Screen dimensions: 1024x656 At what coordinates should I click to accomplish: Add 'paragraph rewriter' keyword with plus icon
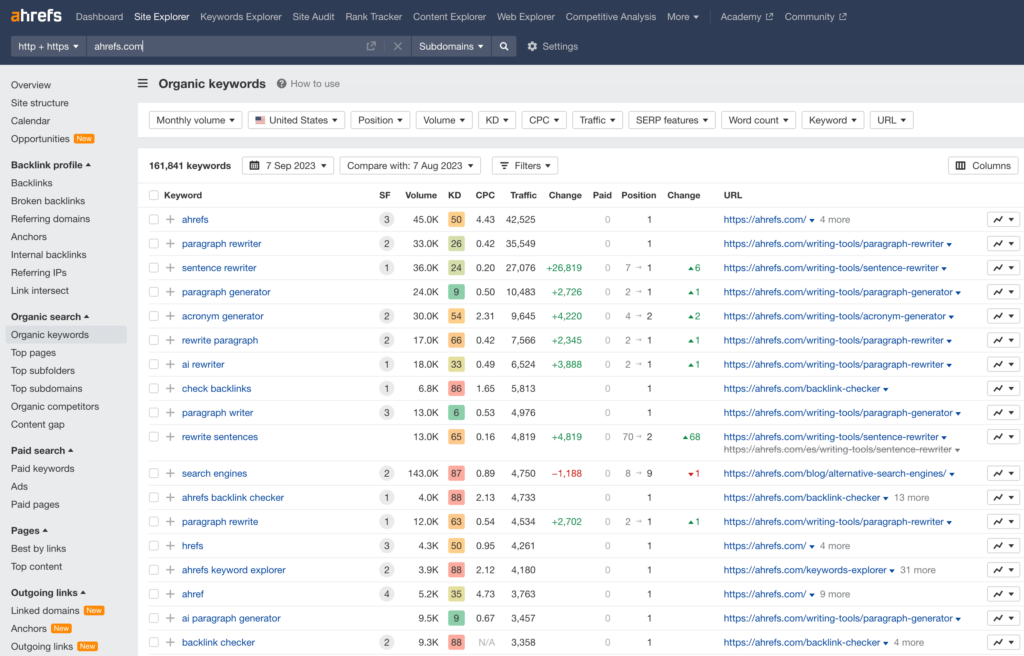(170, 244)
